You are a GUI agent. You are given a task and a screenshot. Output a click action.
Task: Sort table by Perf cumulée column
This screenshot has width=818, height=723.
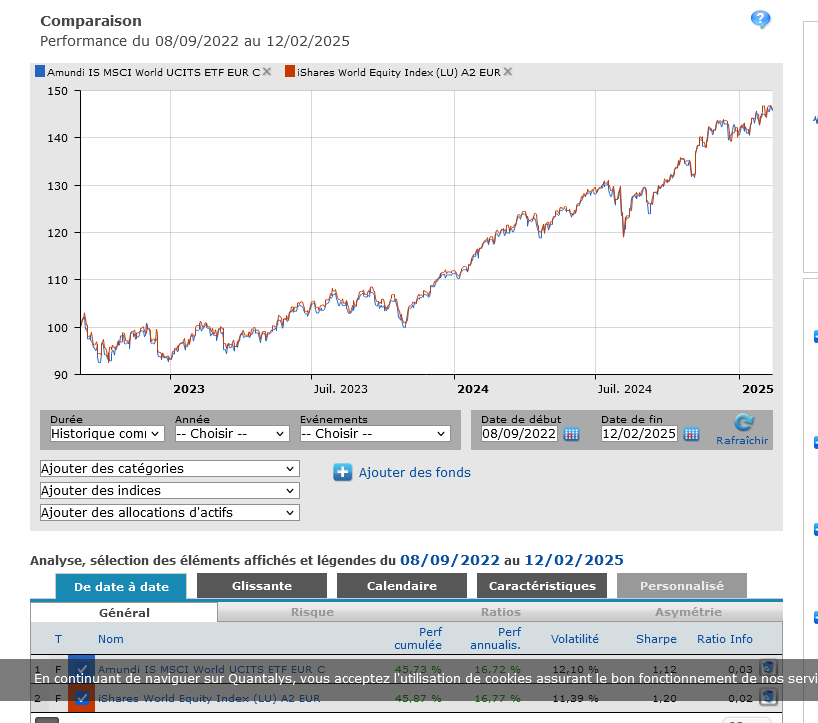[x=418, y=638]
